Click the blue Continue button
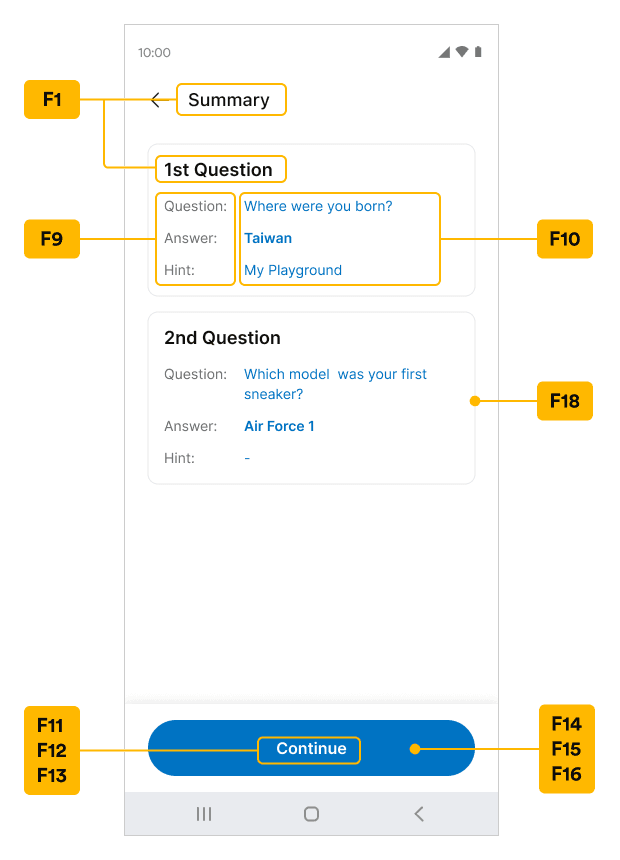Screen dimensions: 620x860 tap(311, 748)
